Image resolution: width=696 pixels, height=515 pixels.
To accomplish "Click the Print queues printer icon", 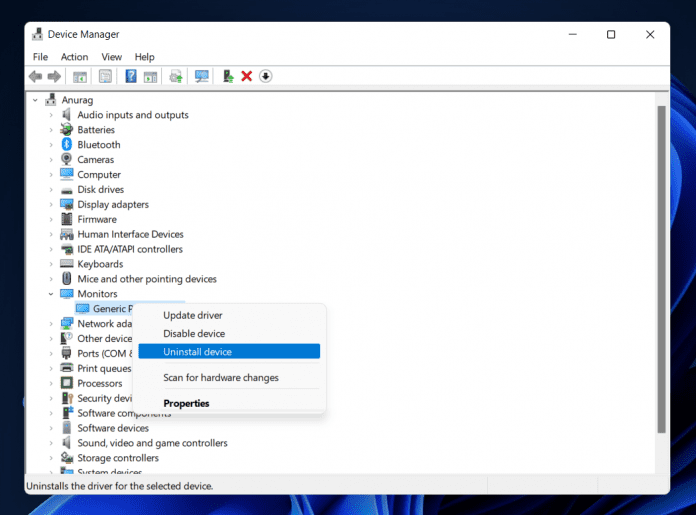I will click(x=67, y=368).
